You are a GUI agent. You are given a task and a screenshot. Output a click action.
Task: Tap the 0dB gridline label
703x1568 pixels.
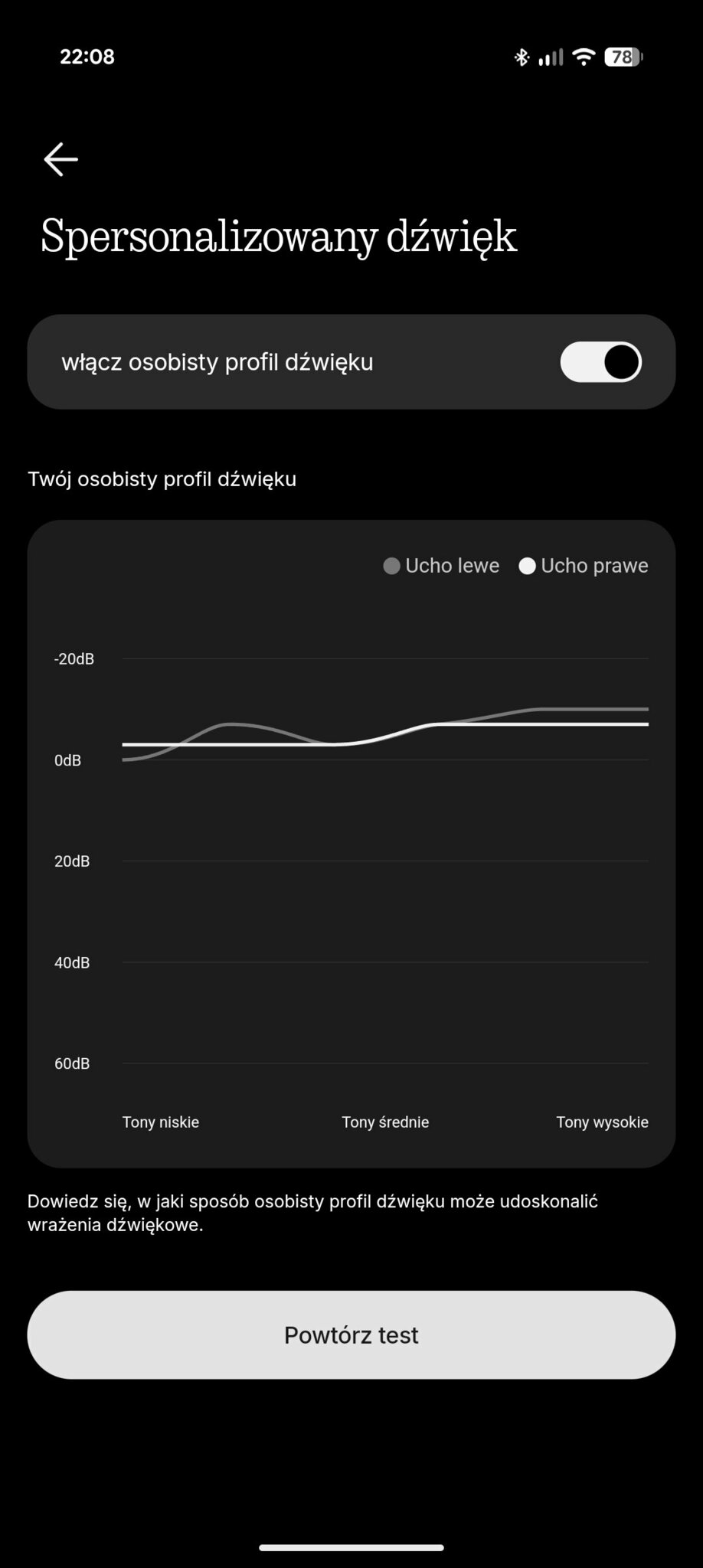tap(67, 760)
